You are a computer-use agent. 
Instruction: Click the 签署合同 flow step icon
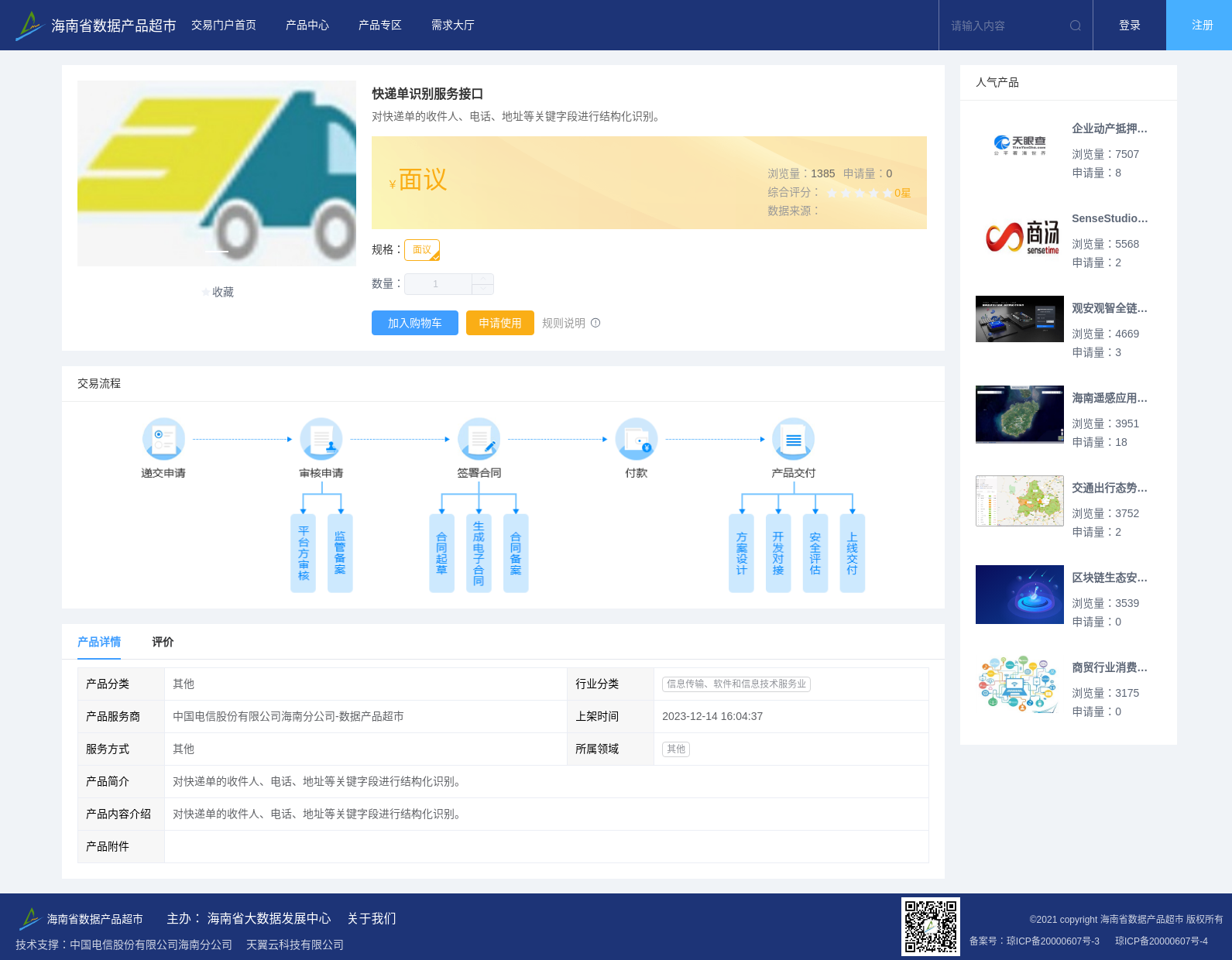[x=479, y=439]
